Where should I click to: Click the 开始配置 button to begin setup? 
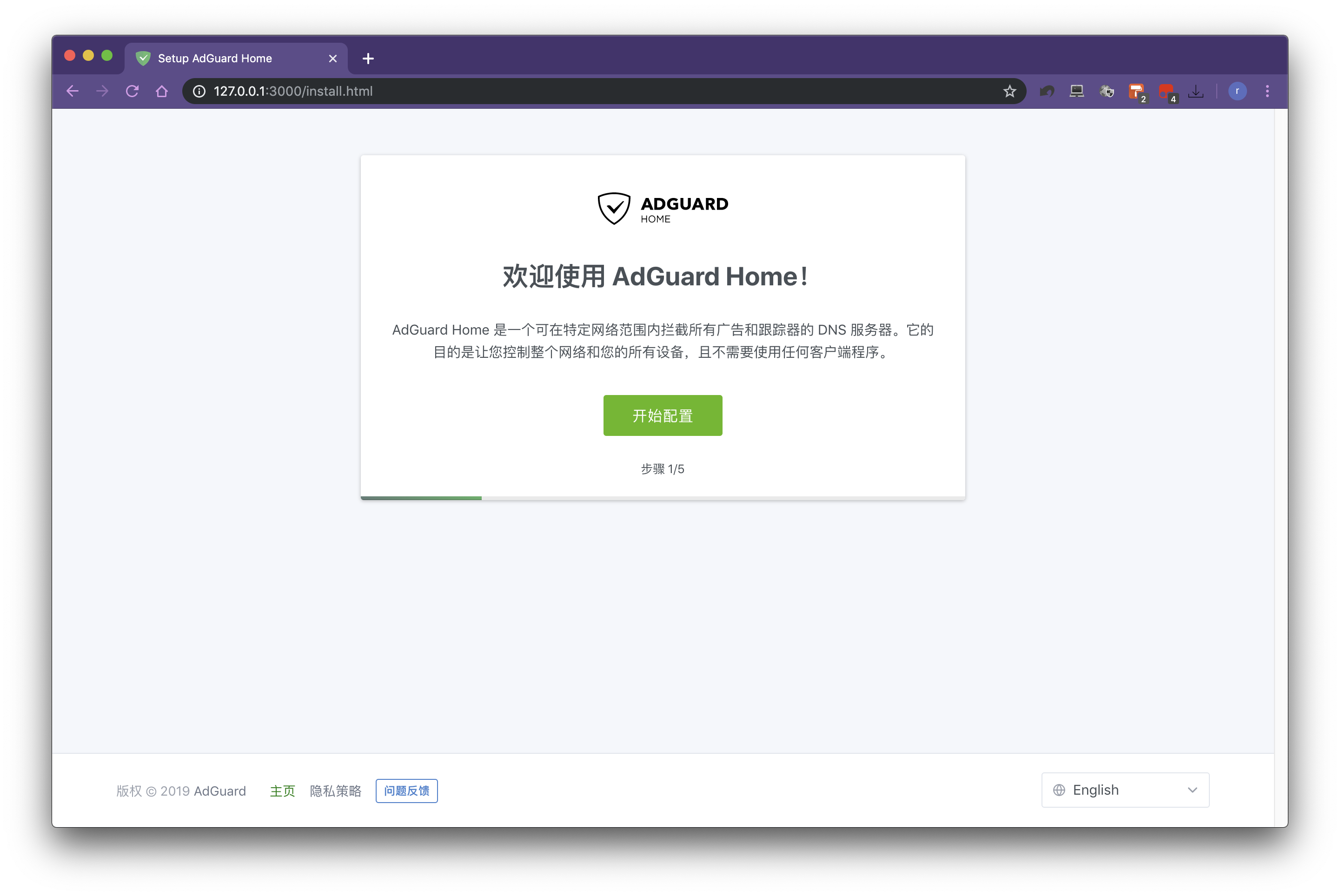point(662,415)
